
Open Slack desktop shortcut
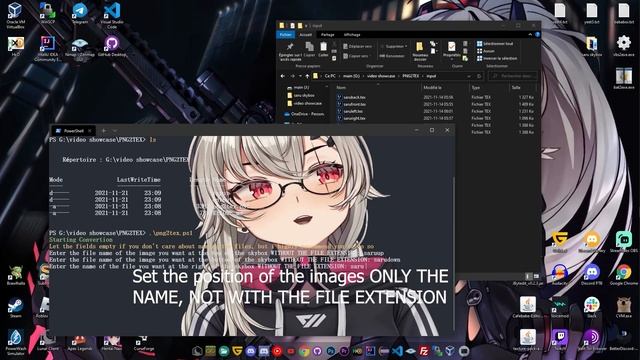[x=592, y=308]
